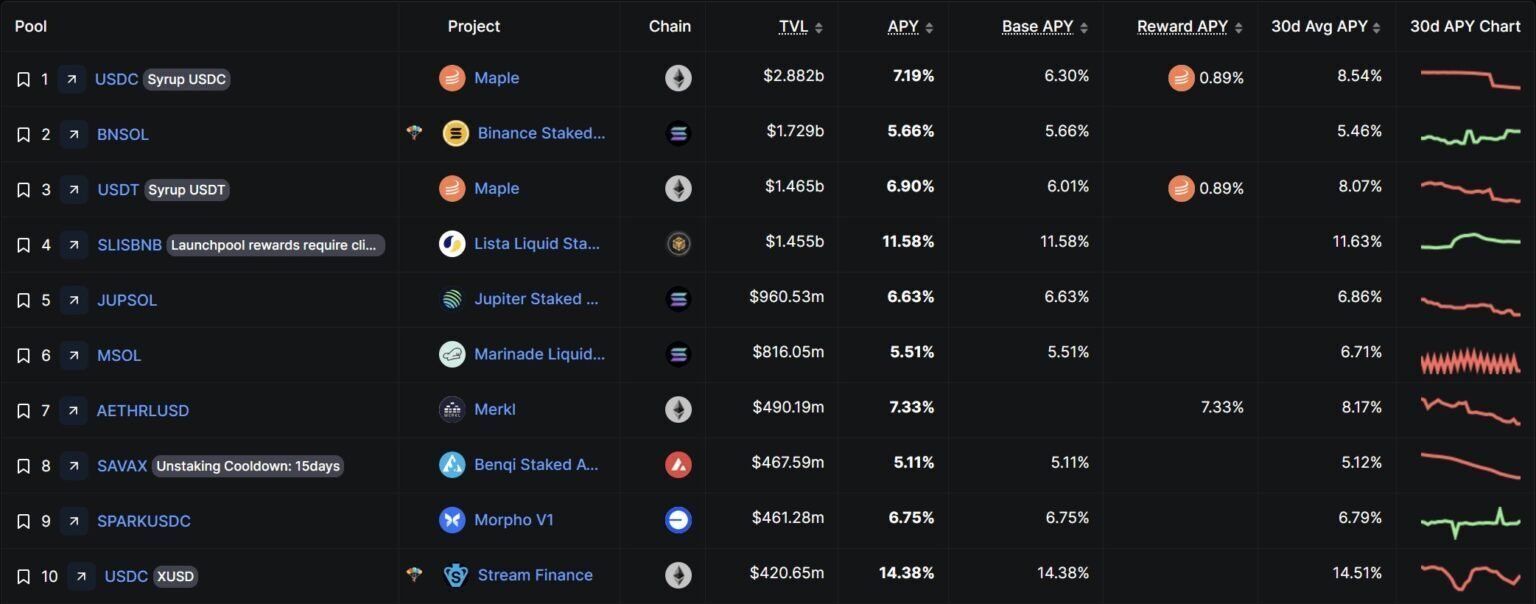Click the Avalanche chain icon for SAVAX
The width and height of the screenshot is (1536, 604).
point(678,464)
